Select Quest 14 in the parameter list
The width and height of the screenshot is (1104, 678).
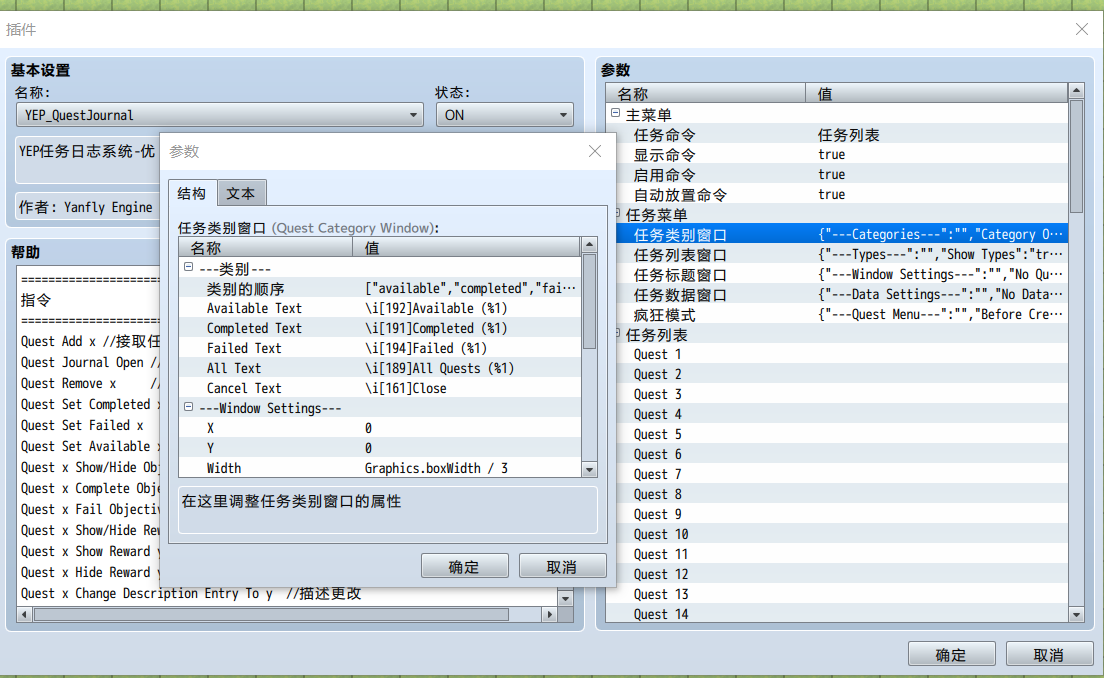point(836,614)
